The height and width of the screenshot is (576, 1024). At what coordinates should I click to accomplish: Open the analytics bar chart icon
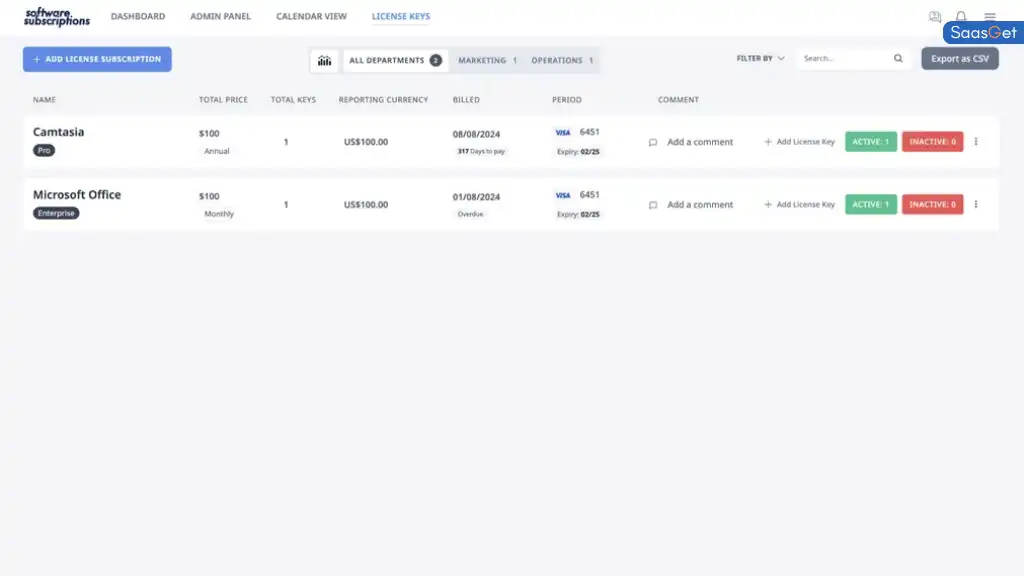324,60
